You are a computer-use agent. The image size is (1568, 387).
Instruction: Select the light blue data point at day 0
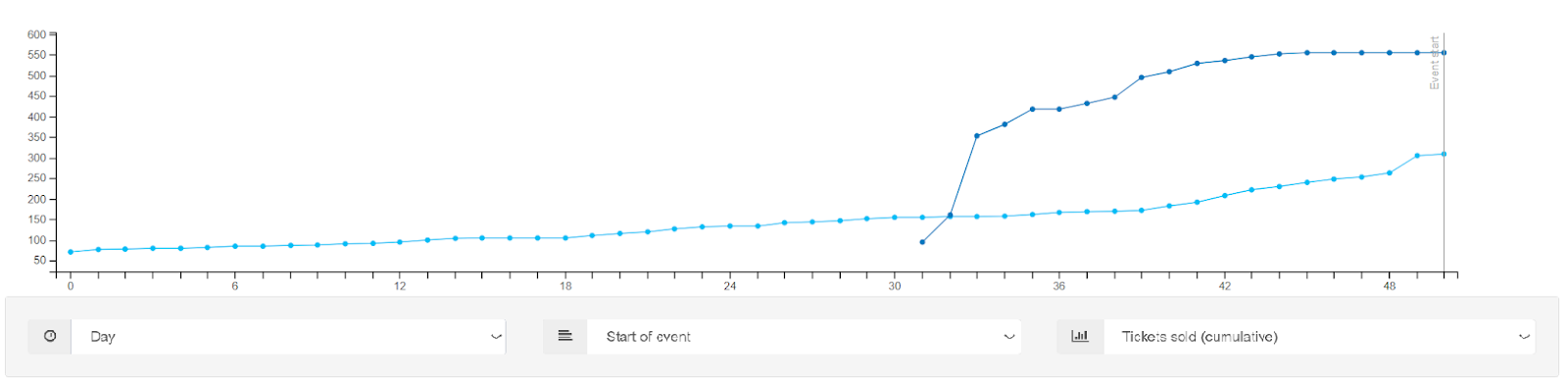(x=71, y=252)
